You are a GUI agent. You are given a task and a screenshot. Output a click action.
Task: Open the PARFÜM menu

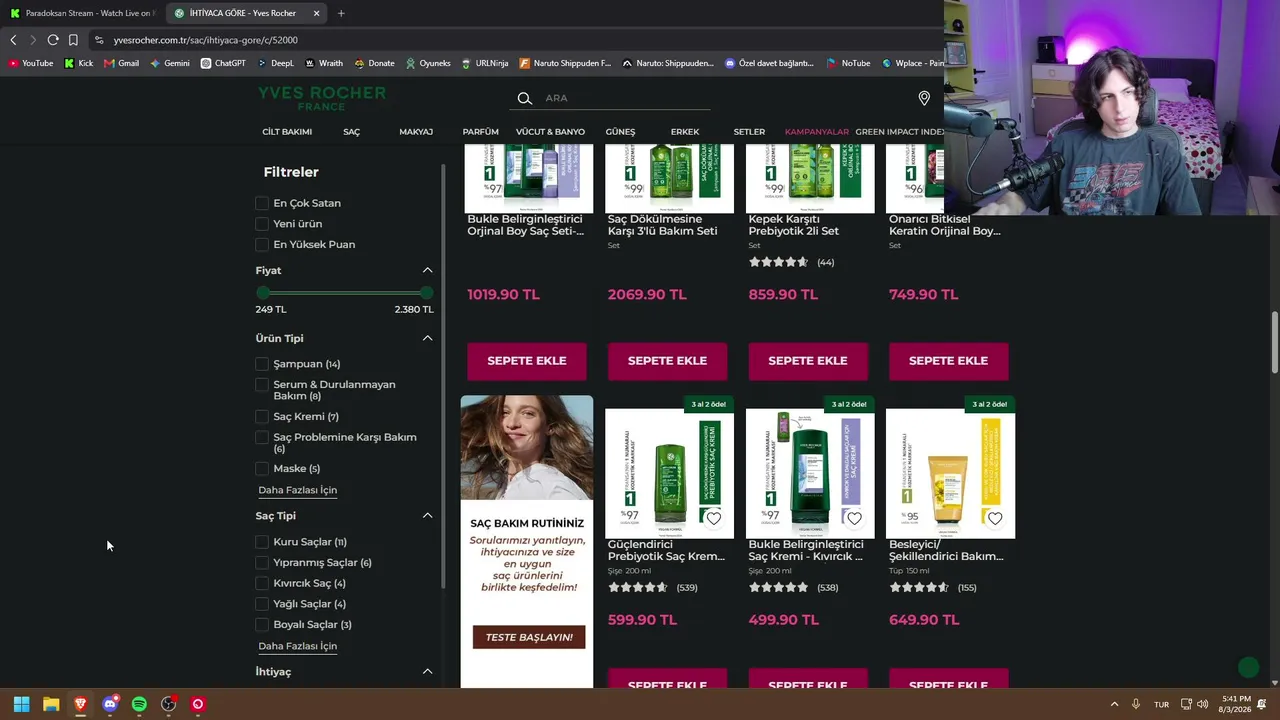tap(481, 132)
